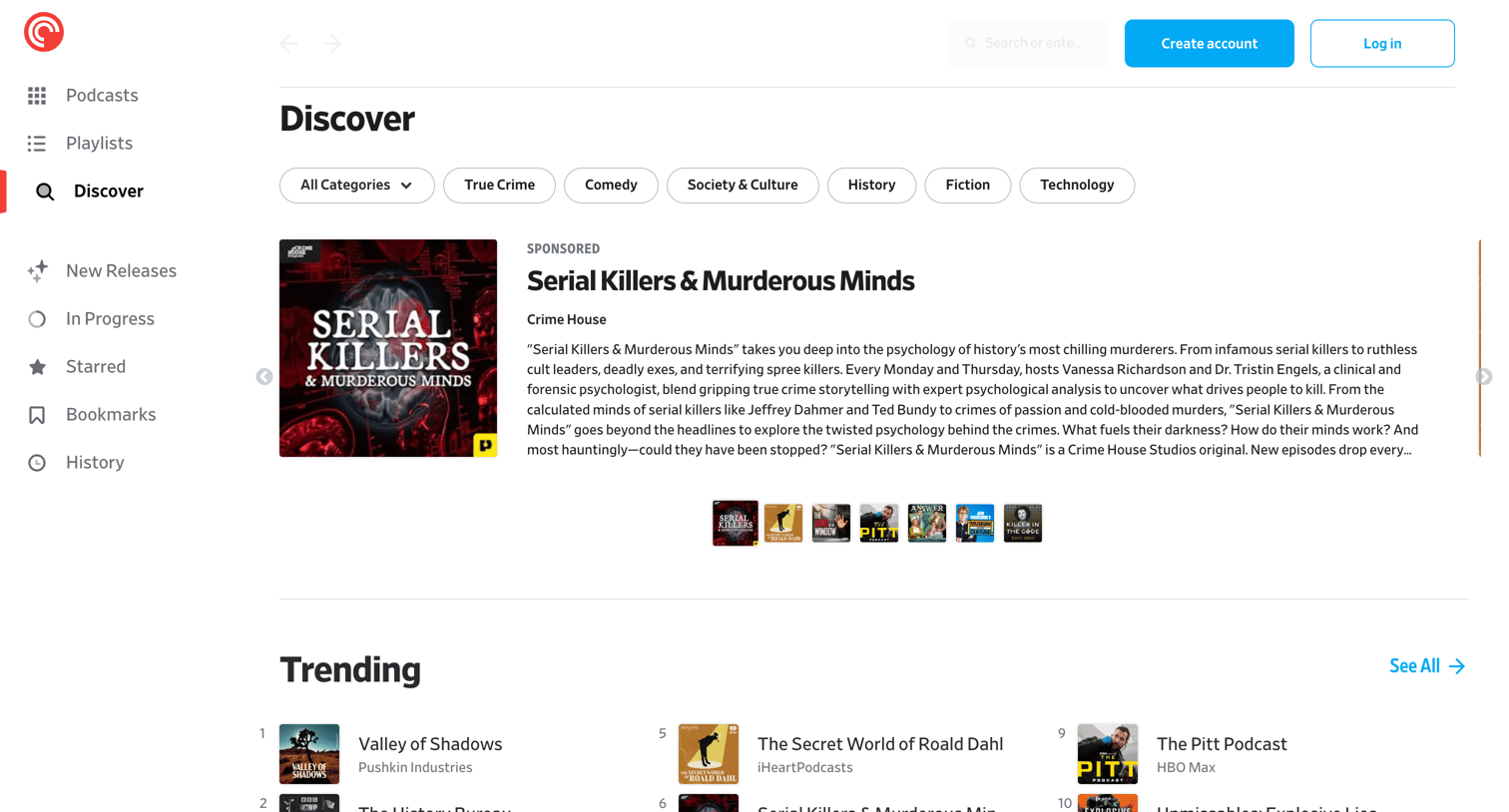Open The Secret World of Roald Dahl title
The image size is (1509, 812).
(x=880, y=744)
